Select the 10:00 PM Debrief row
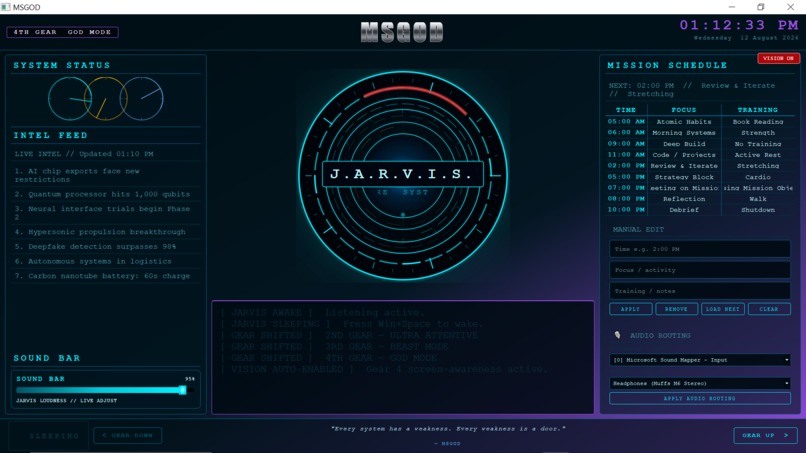Viewport: 806px width, 453px height. point(700,210)
